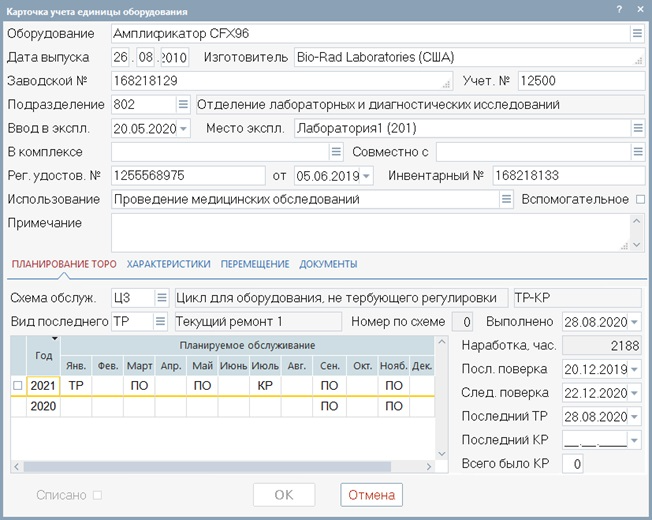Viewport: 652px width, 520px height.
Task: Open the Подразделение 802 lookup list icon
Action: click(x=182, y=104)
